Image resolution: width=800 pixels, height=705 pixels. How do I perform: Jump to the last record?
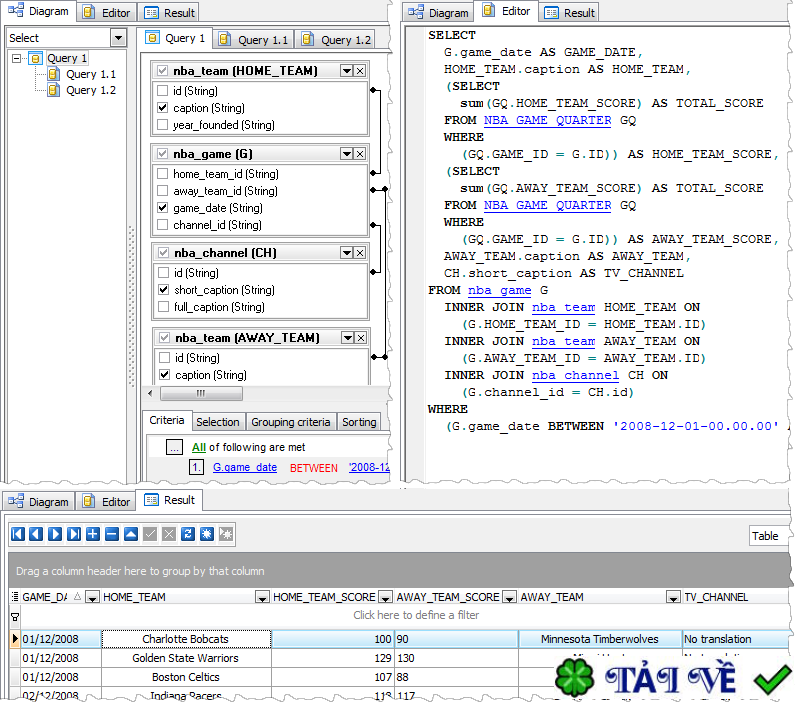click(72, 534)
